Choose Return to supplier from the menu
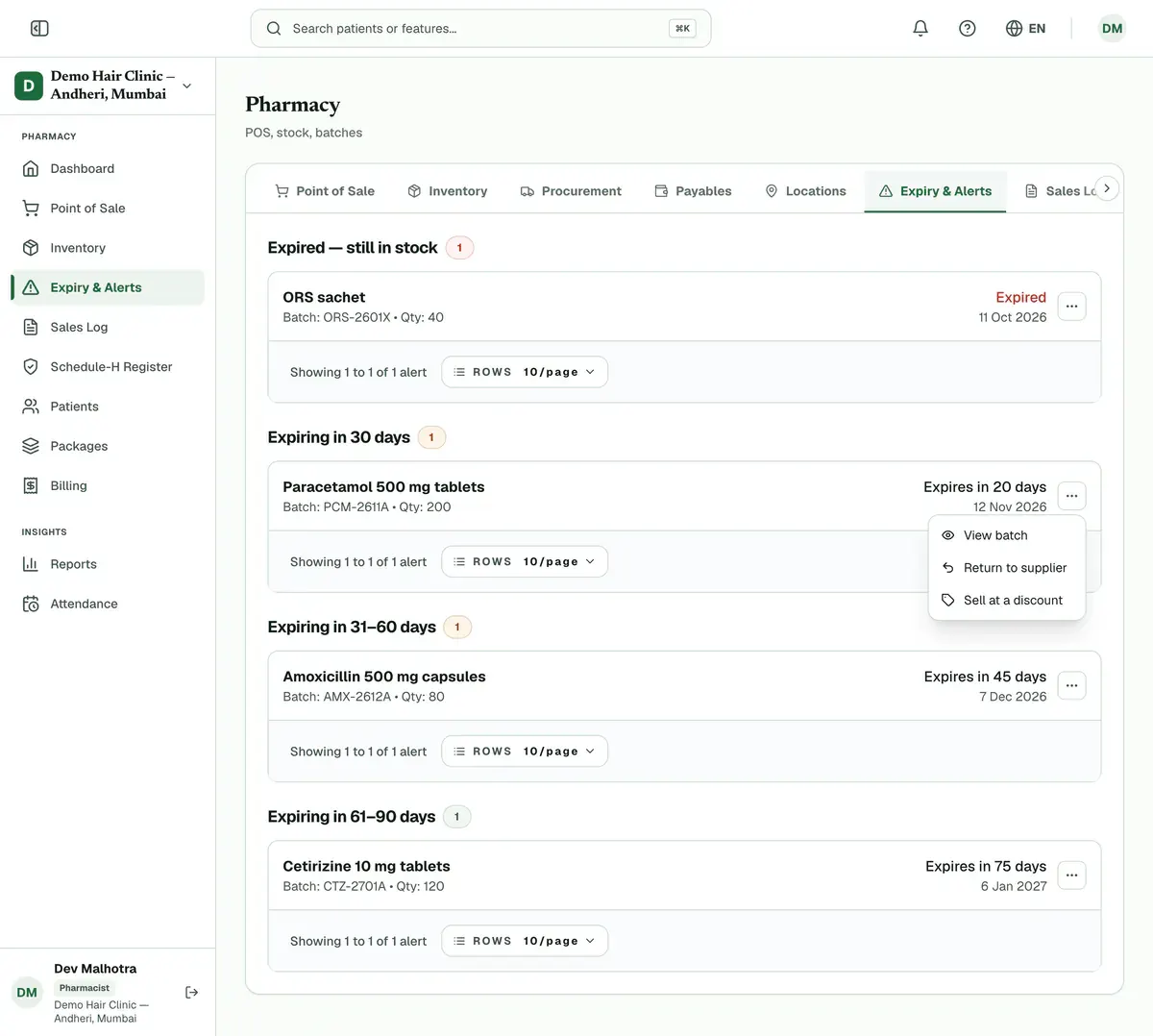 (x=1007, y=568)
